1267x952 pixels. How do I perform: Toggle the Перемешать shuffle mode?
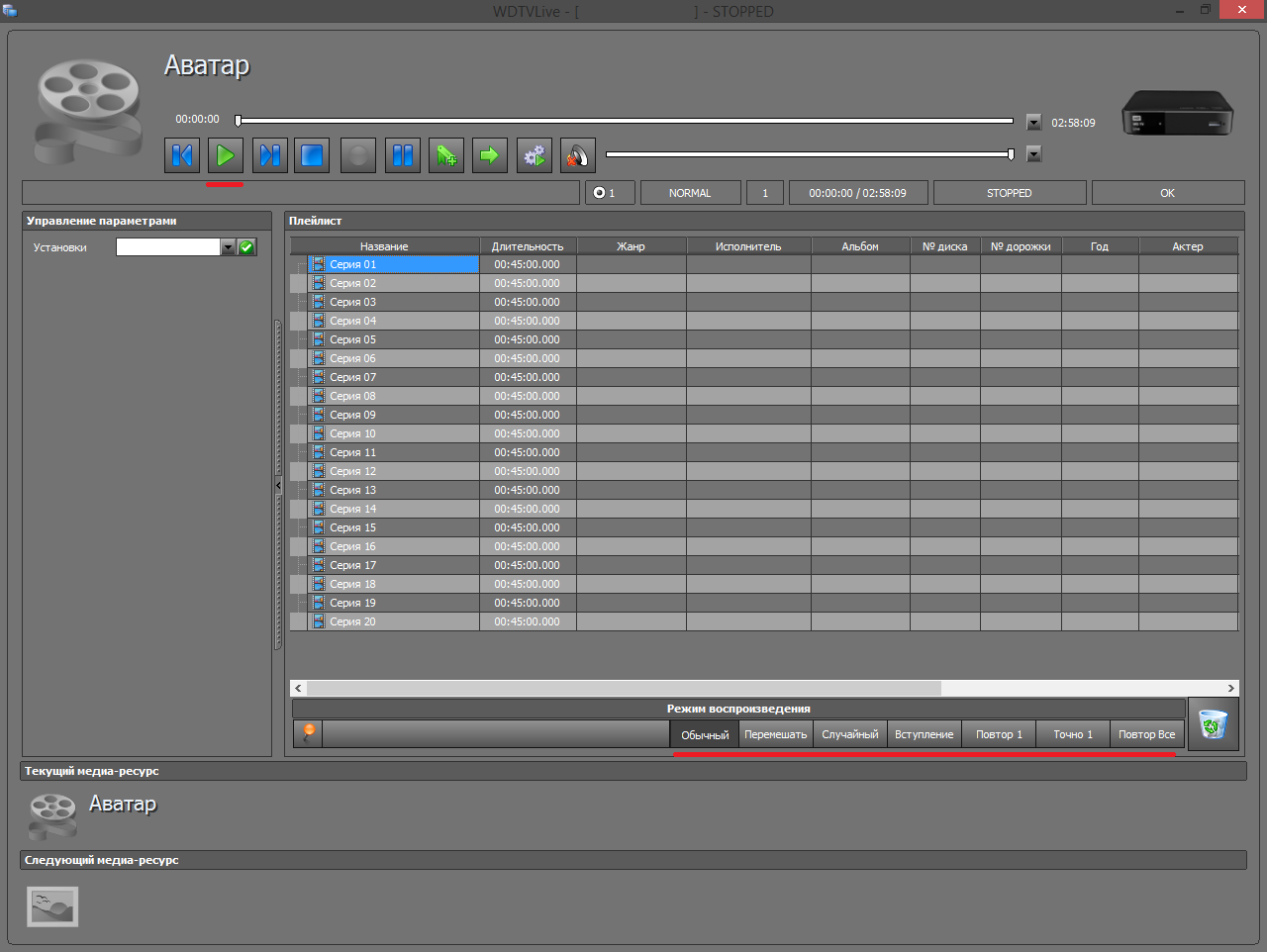776,734
